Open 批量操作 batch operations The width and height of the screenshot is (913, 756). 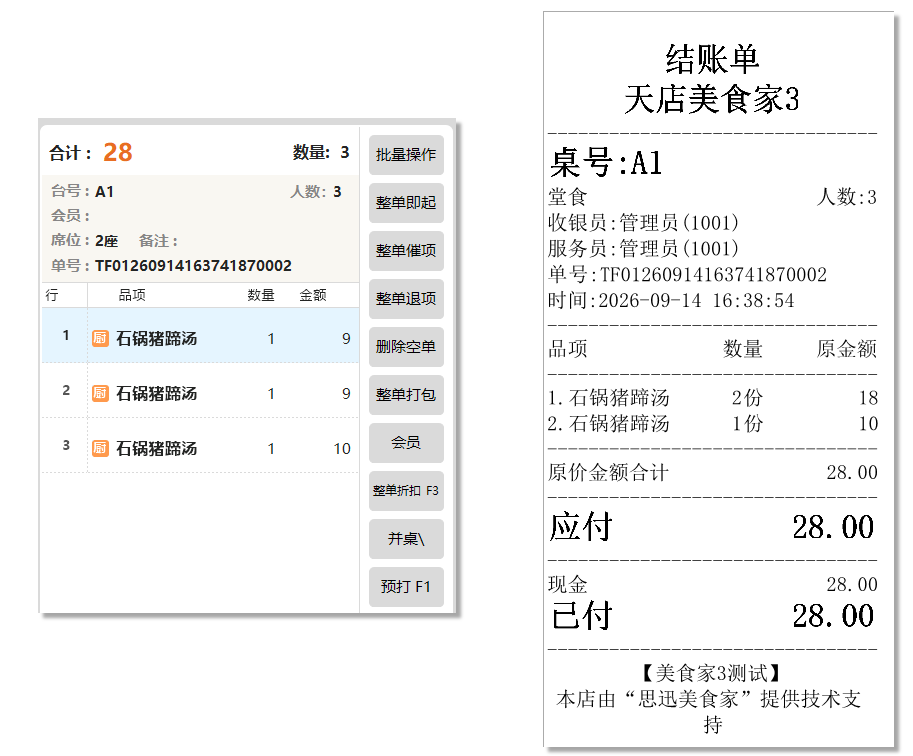[x=406, y=155]
